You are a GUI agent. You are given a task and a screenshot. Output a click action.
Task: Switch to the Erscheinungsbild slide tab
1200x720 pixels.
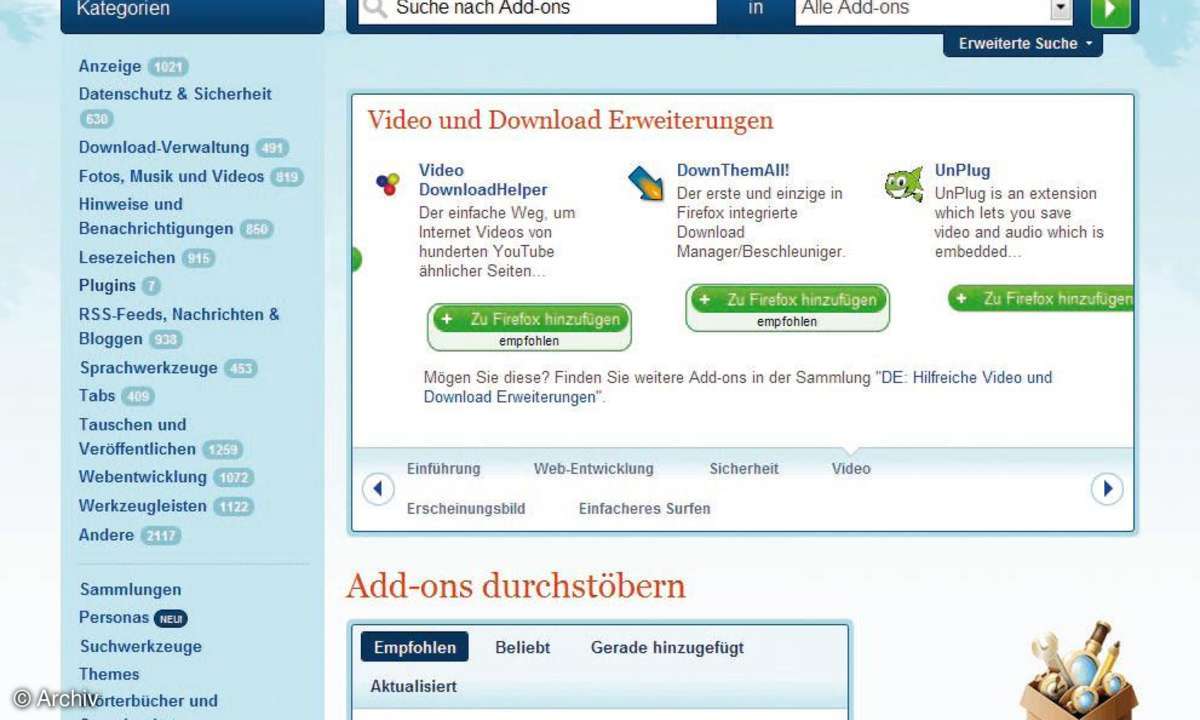[466, 509]
